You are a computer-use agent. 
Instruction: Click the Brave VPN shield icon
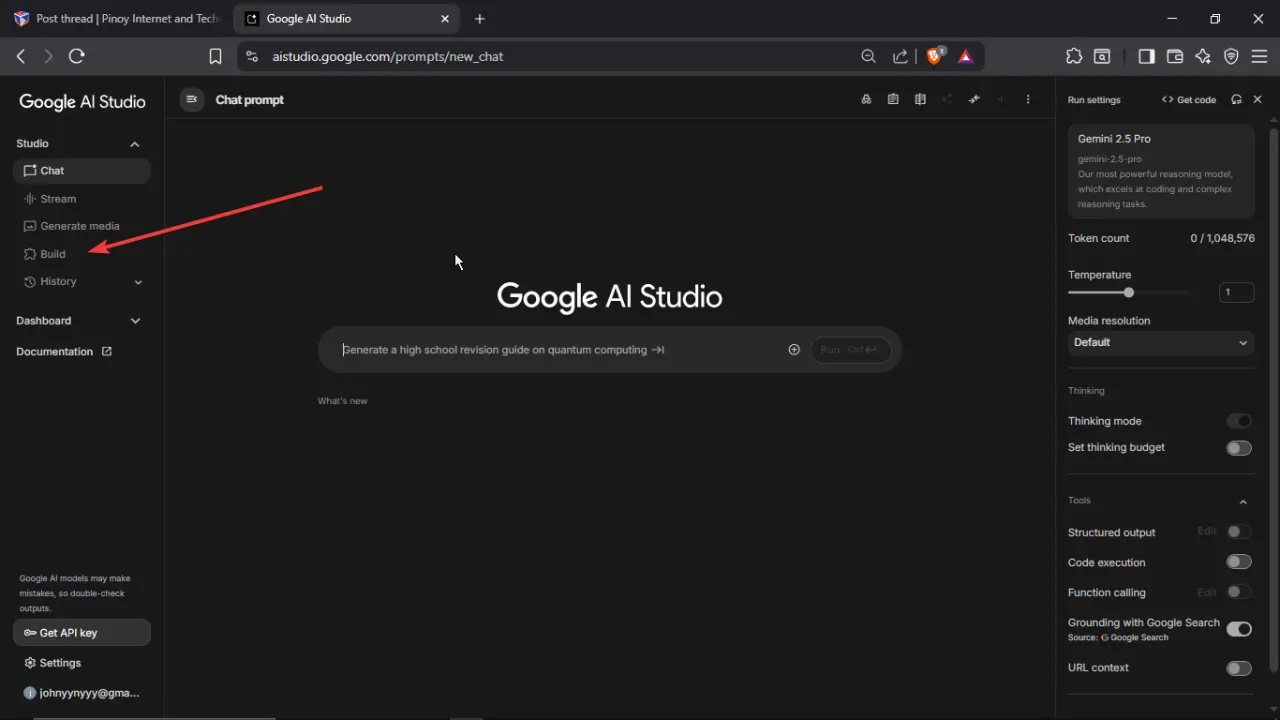[1231, 57]
